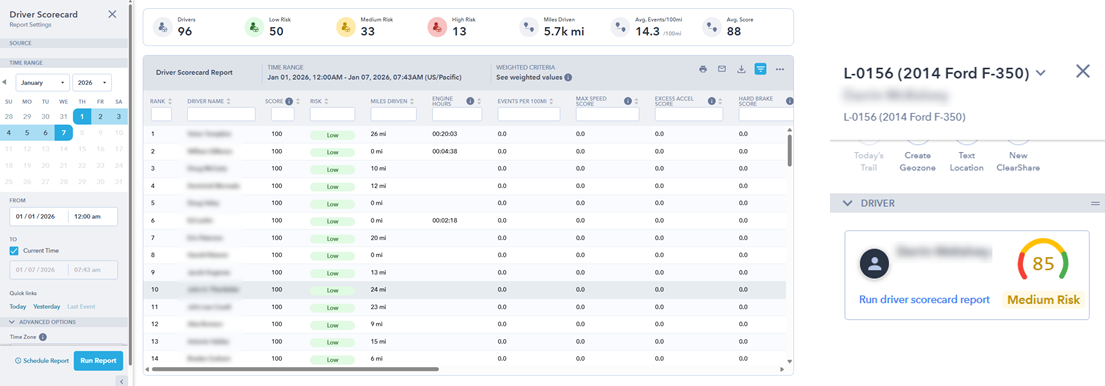
Task: Click the Driver Name filter input
Action: click(x=221, y=114)
